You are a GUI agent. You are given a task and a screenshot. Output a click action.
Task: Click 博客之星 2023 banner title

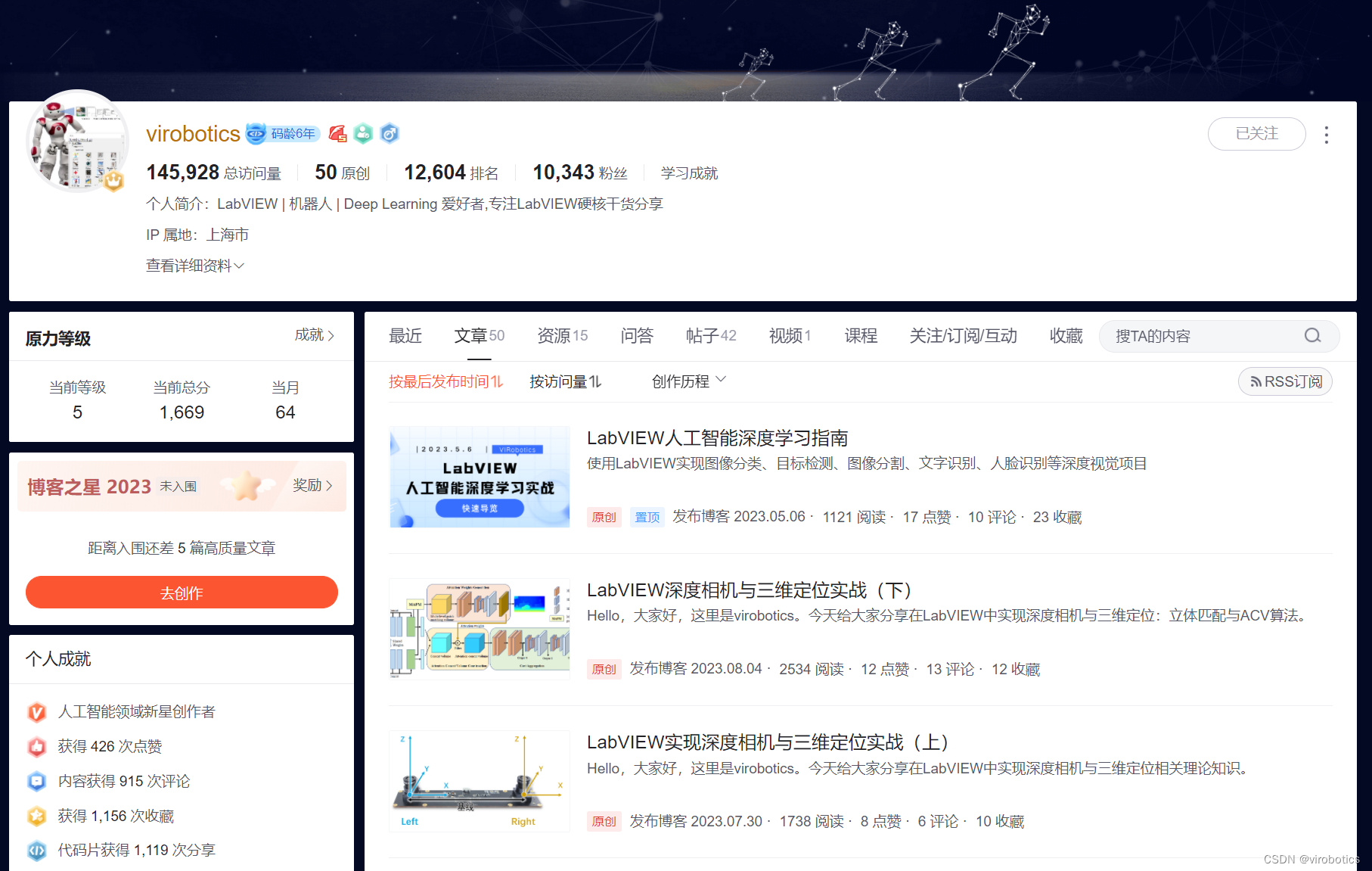coord(89,487)
